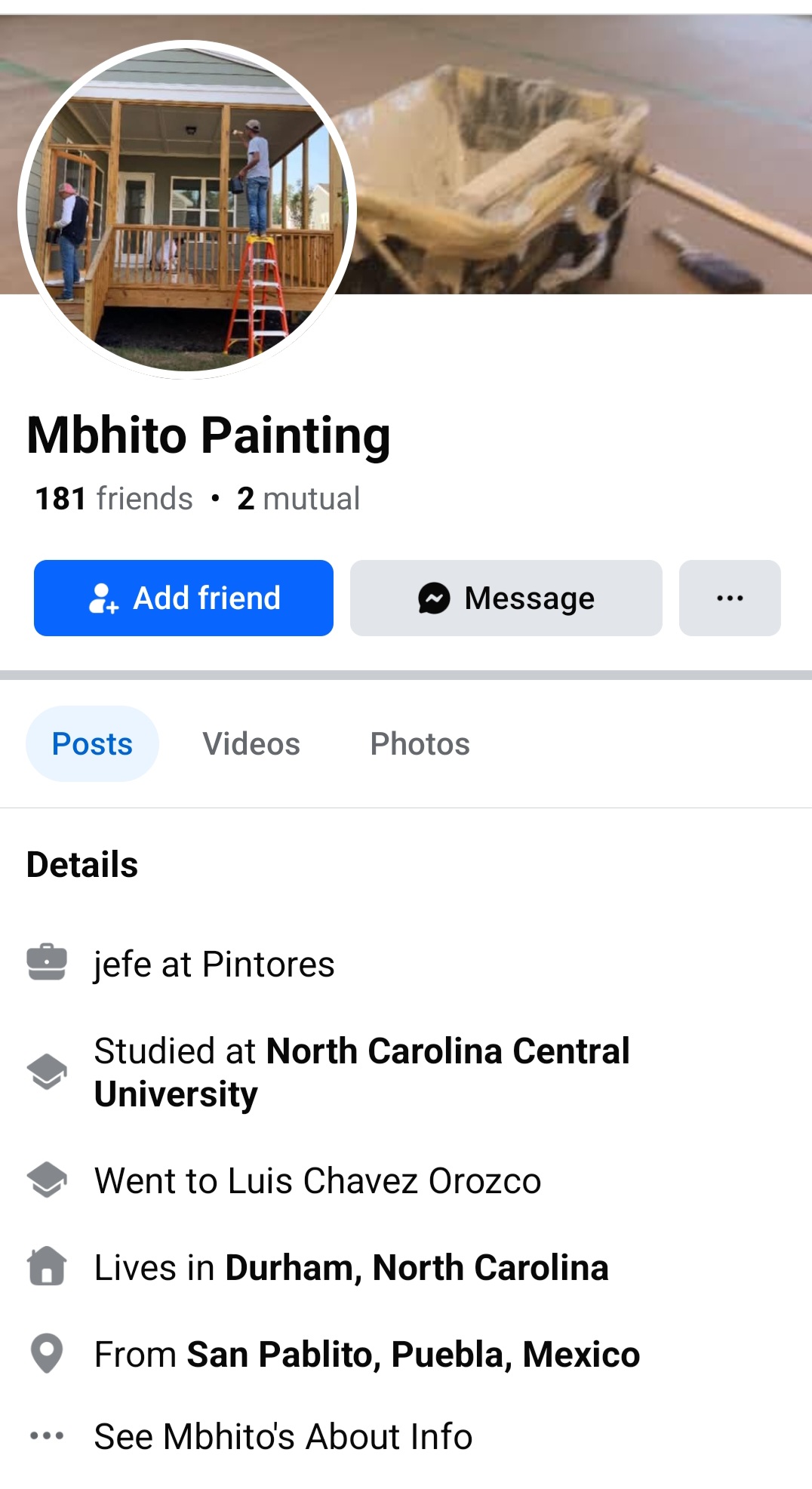Tap the briefcase work icon
812x1489 pixels.
47,962
